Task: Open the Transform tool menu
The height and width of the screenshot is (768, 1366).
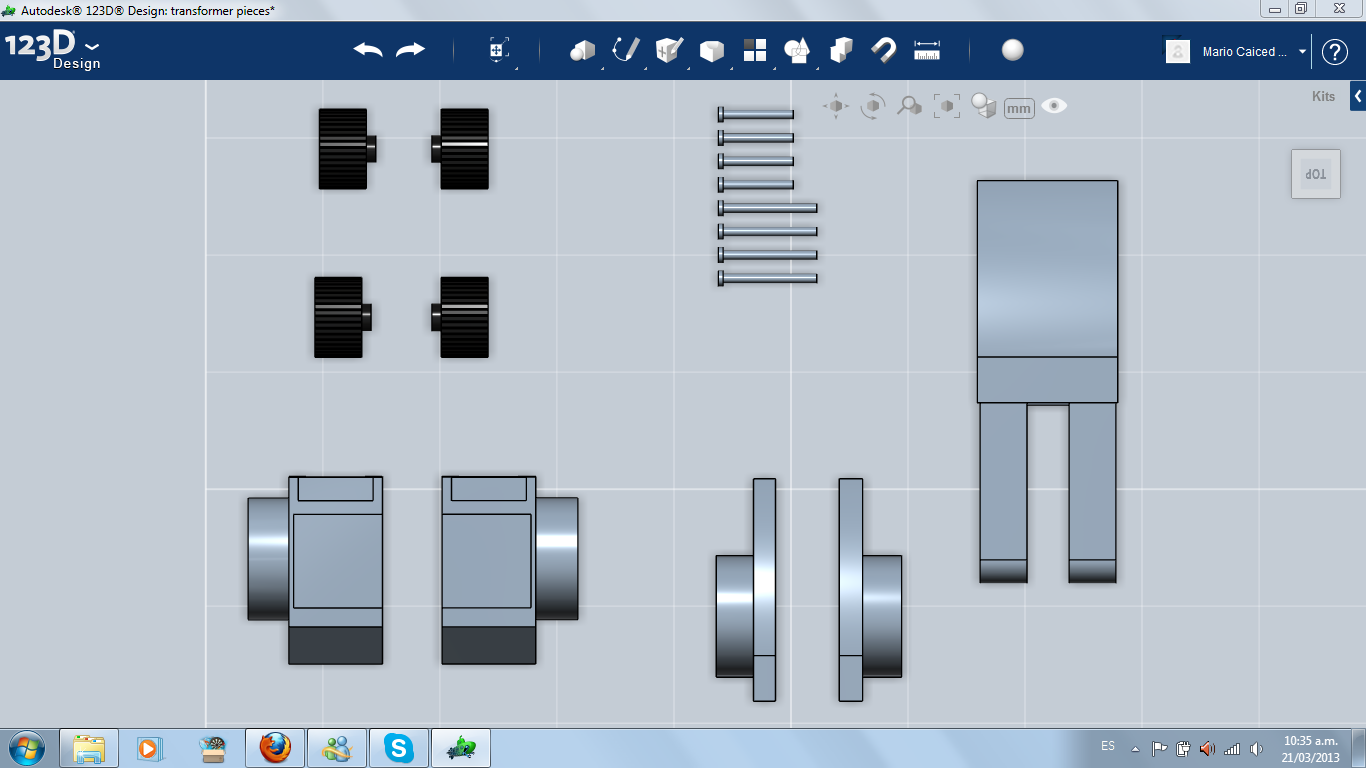Action: pyautogui.click(x=499, y=50)
